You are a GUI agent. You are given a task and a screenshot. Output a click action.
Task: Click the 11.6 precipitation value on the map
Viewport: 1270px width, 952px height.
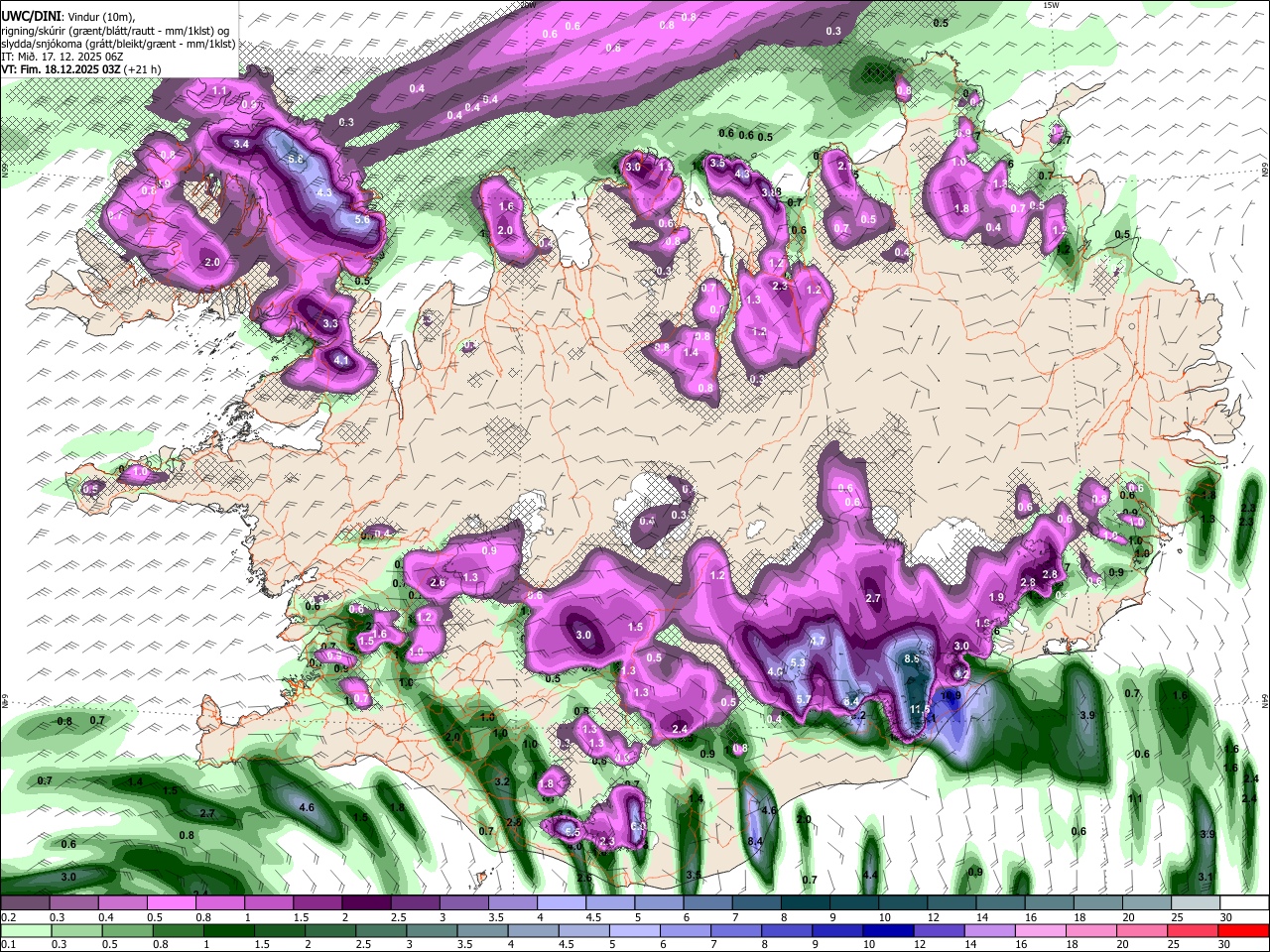tap(921, 710)
